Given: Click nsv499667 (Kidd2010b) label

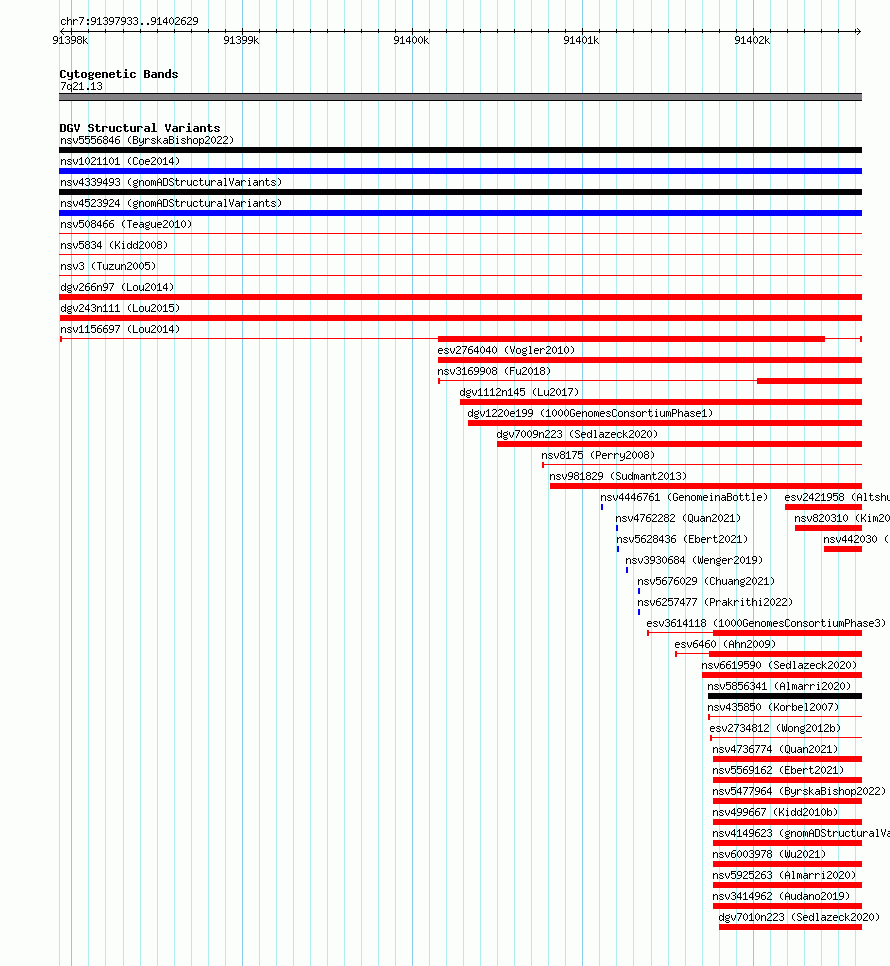Looking at the screenshot, I should (775, 811).
